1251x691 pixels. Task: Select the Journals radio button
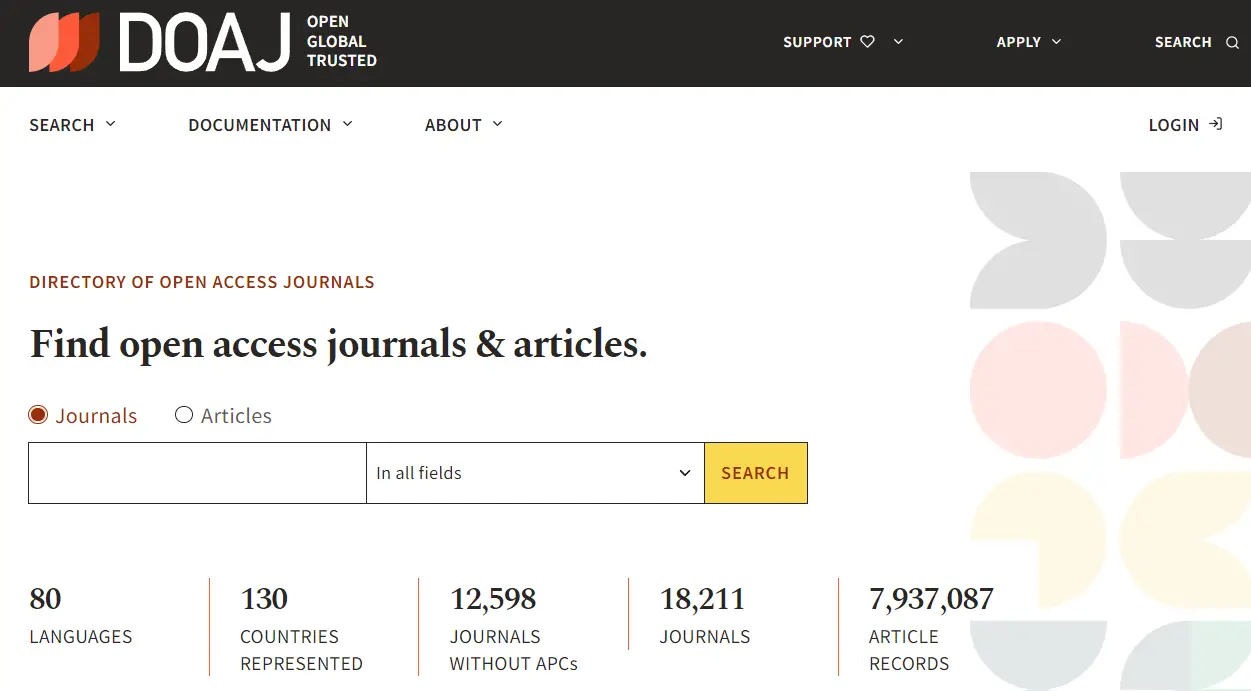point(38,415)
